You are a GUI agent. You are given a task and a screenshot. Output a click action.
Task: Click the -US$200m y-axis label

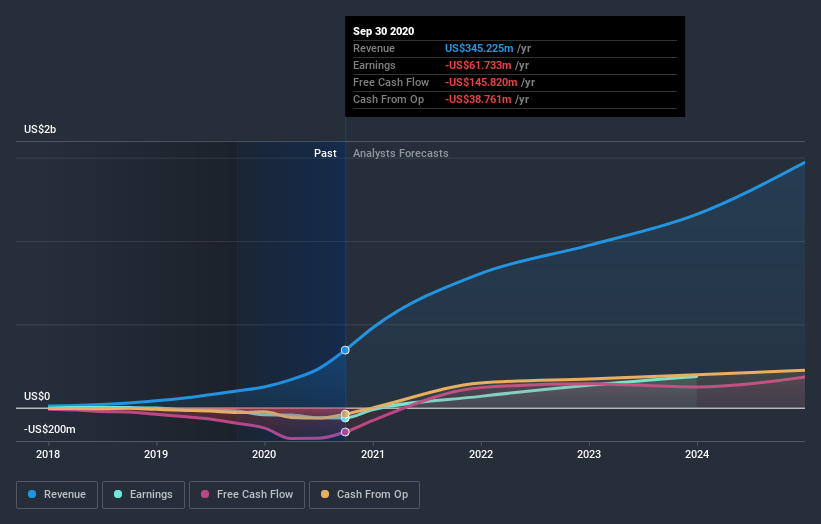pos(49,429)
